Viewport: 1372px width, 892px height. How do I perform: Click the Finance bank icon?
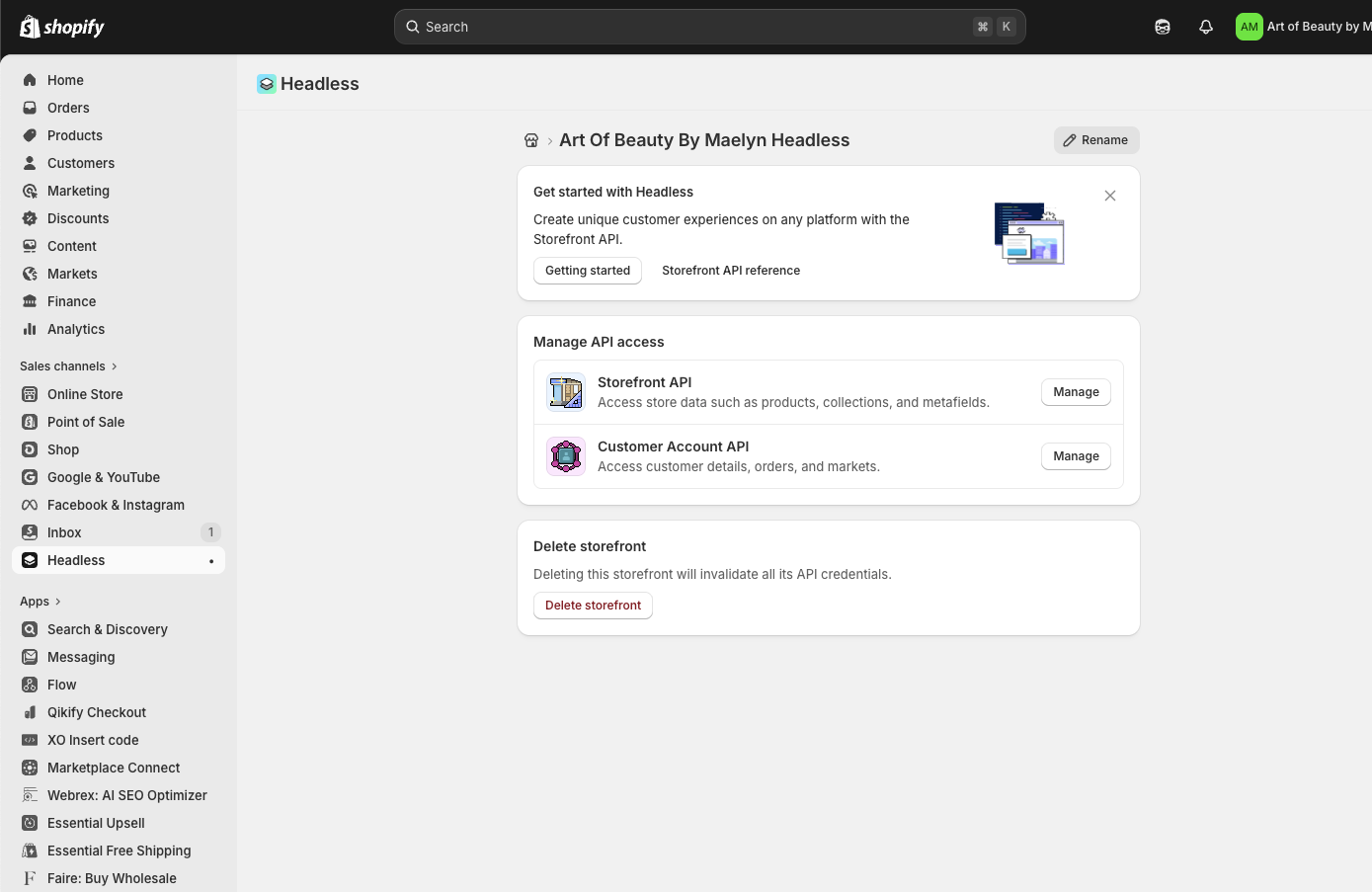30,301
